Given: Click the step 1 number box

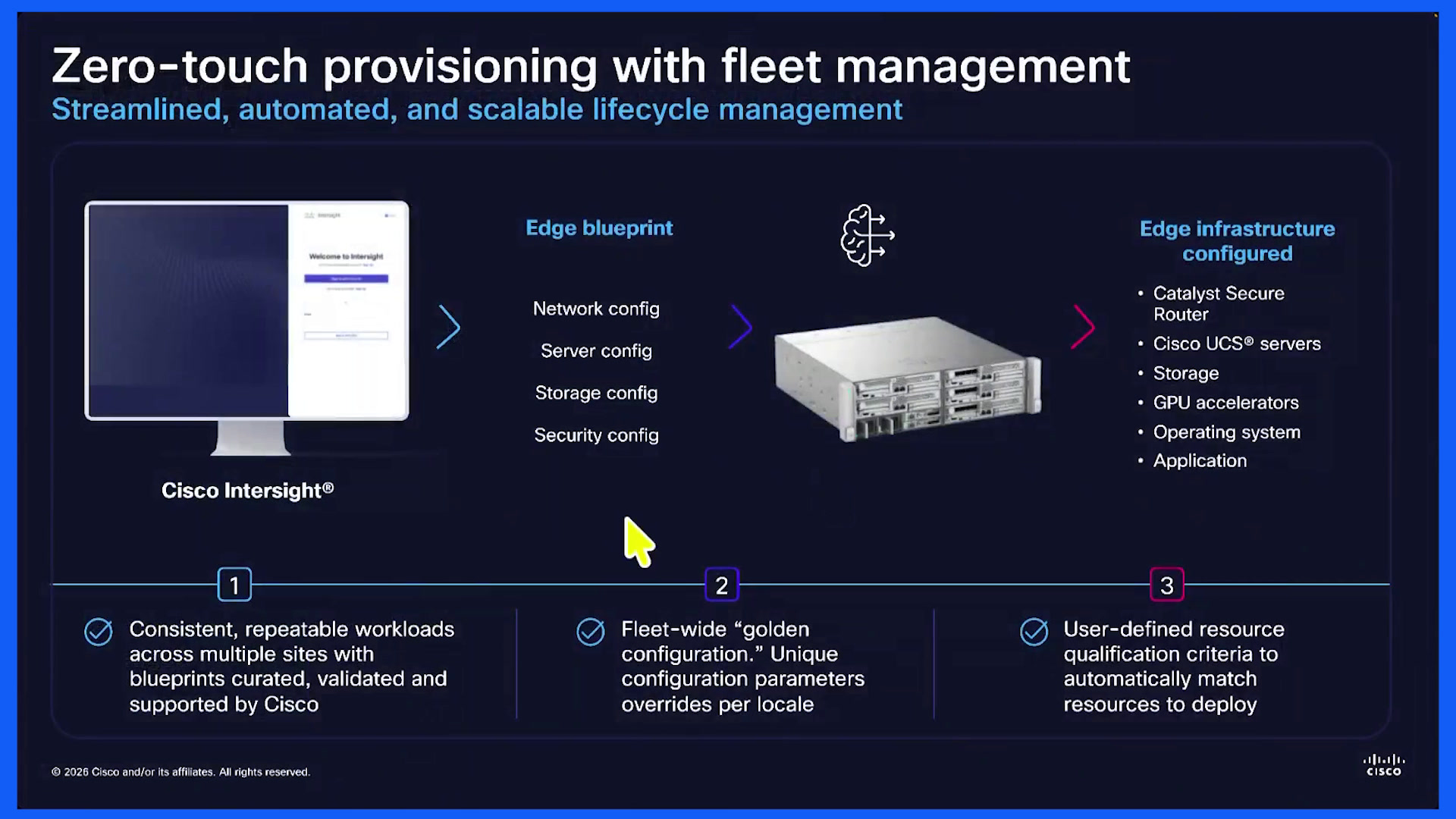Looking at the screenshot, I should pyautogui.click(x=234, y=585).
